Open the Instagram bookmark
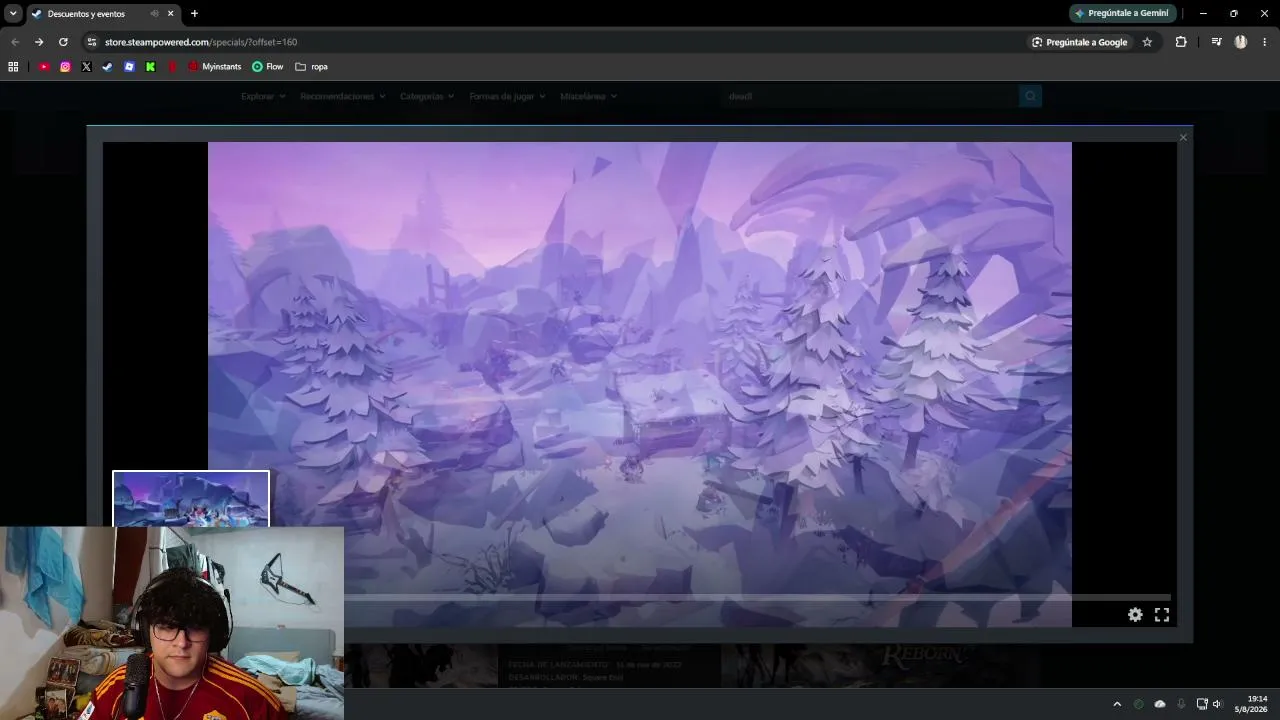Viewport: 1280px width, 720px height. point(65,67)
